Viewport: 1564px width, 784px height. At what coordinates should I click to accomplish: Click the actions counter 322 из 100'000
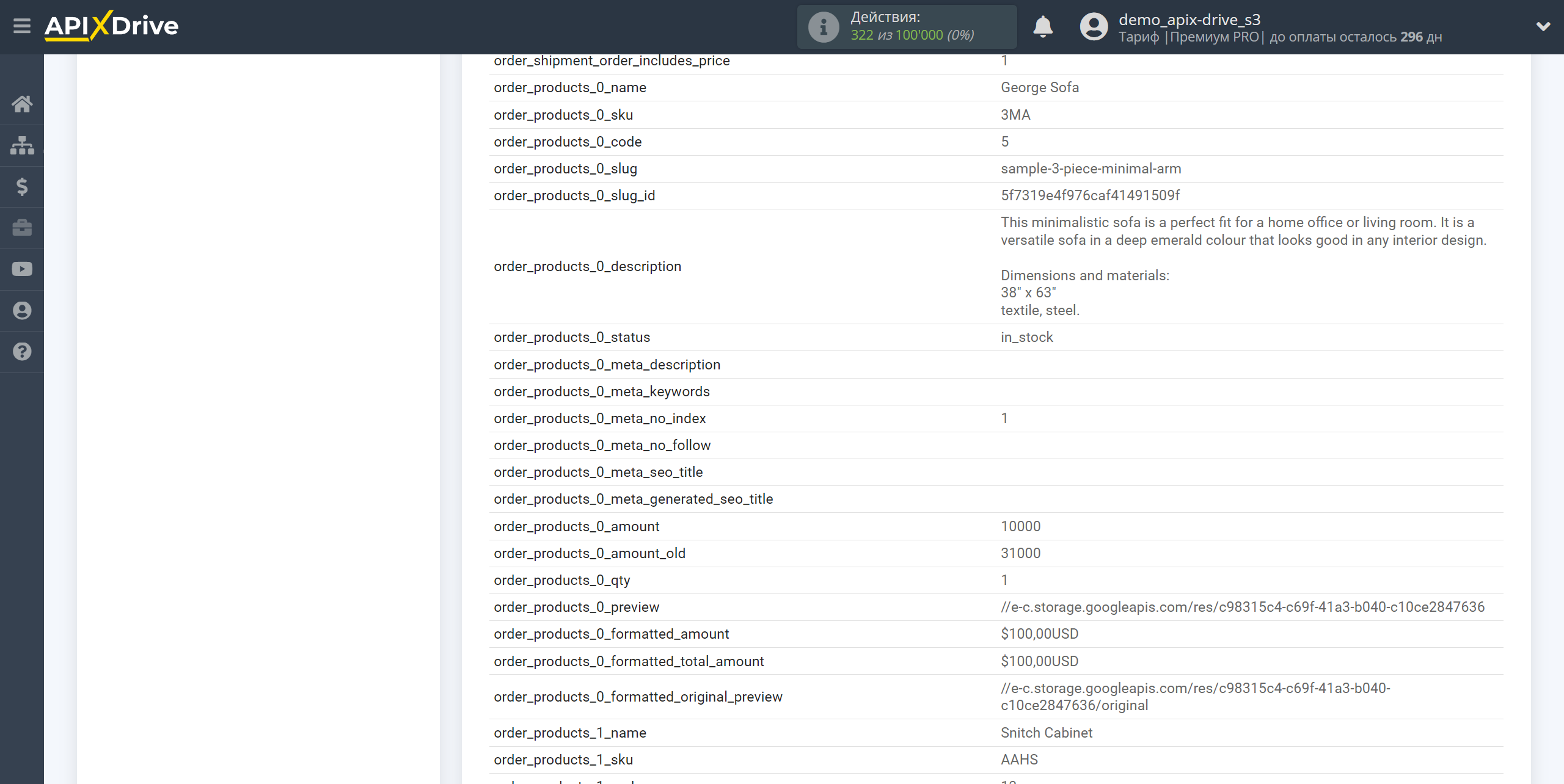click(896, 35)
